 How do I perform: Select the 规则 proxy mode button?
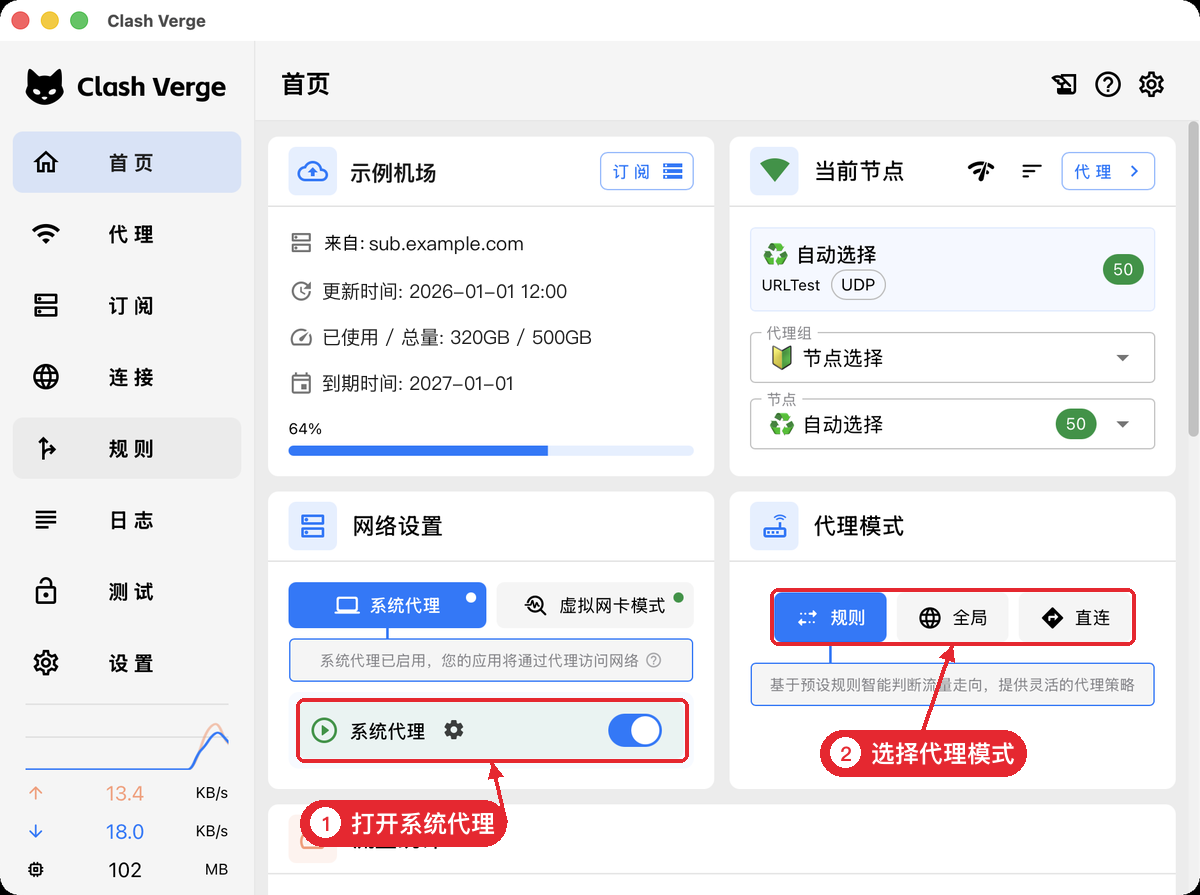[x=831, y=618]
